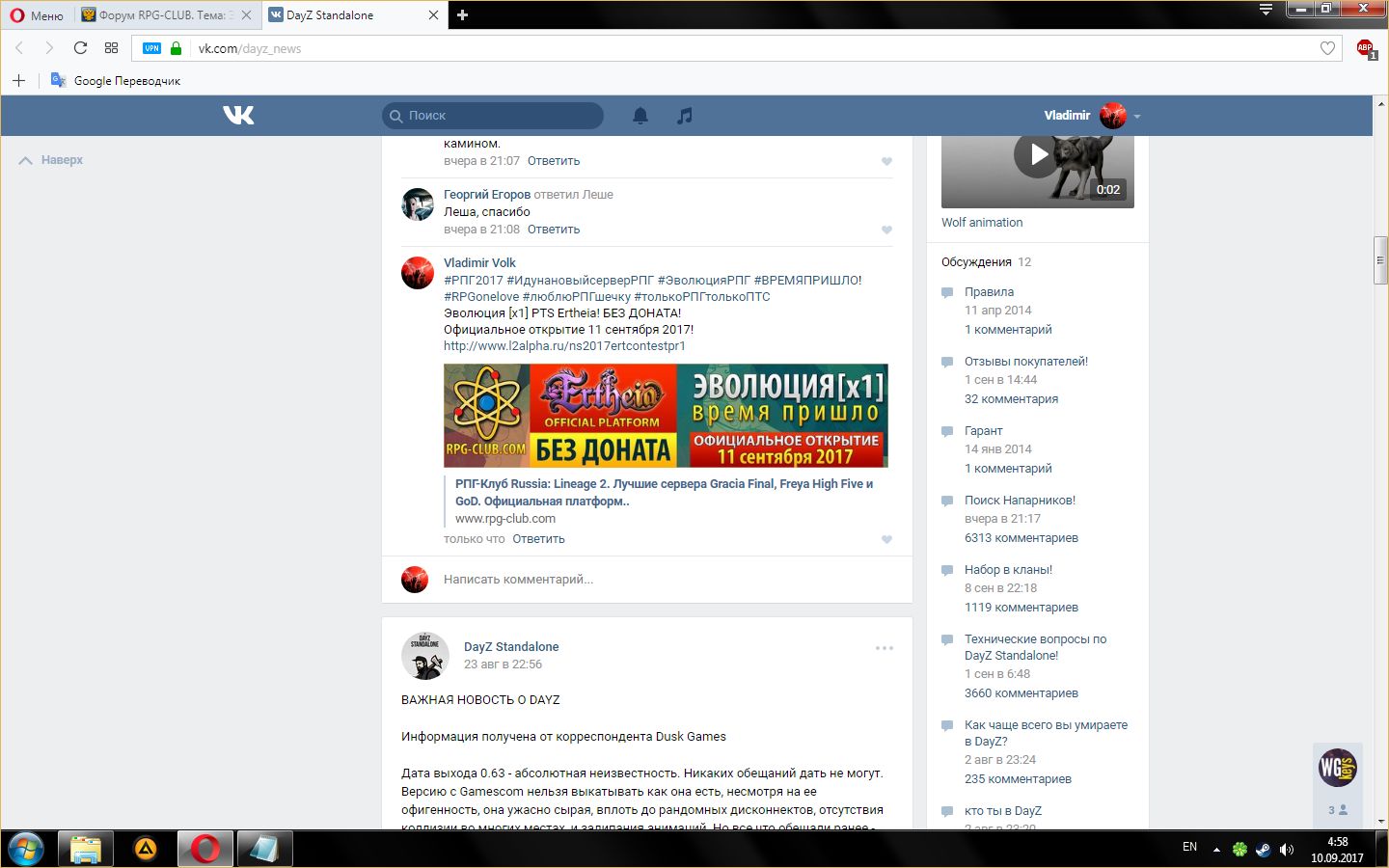Reply to the 21:07 comment

pyautogui.click(x=554, y=161)
